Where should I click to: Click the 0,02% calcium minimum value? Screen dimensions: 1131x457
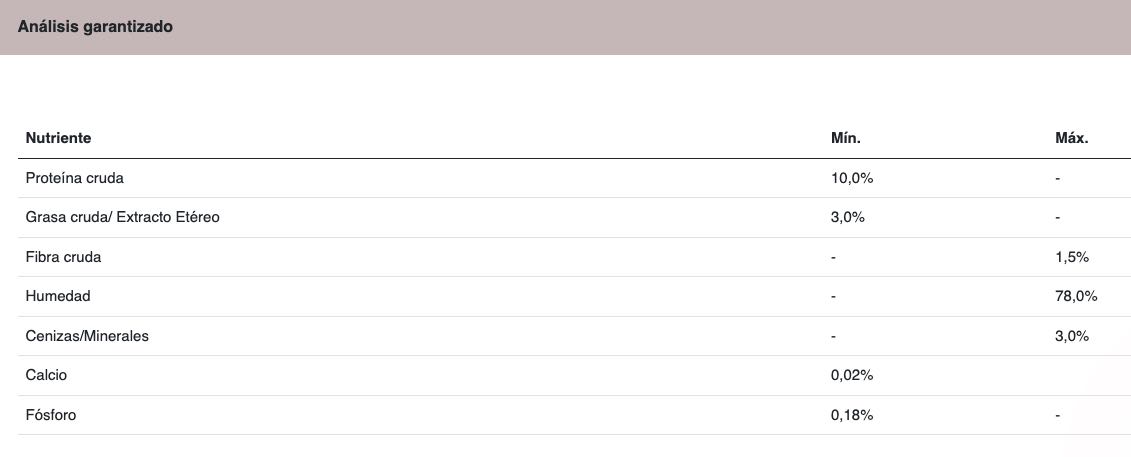click(x=852, y=376)
